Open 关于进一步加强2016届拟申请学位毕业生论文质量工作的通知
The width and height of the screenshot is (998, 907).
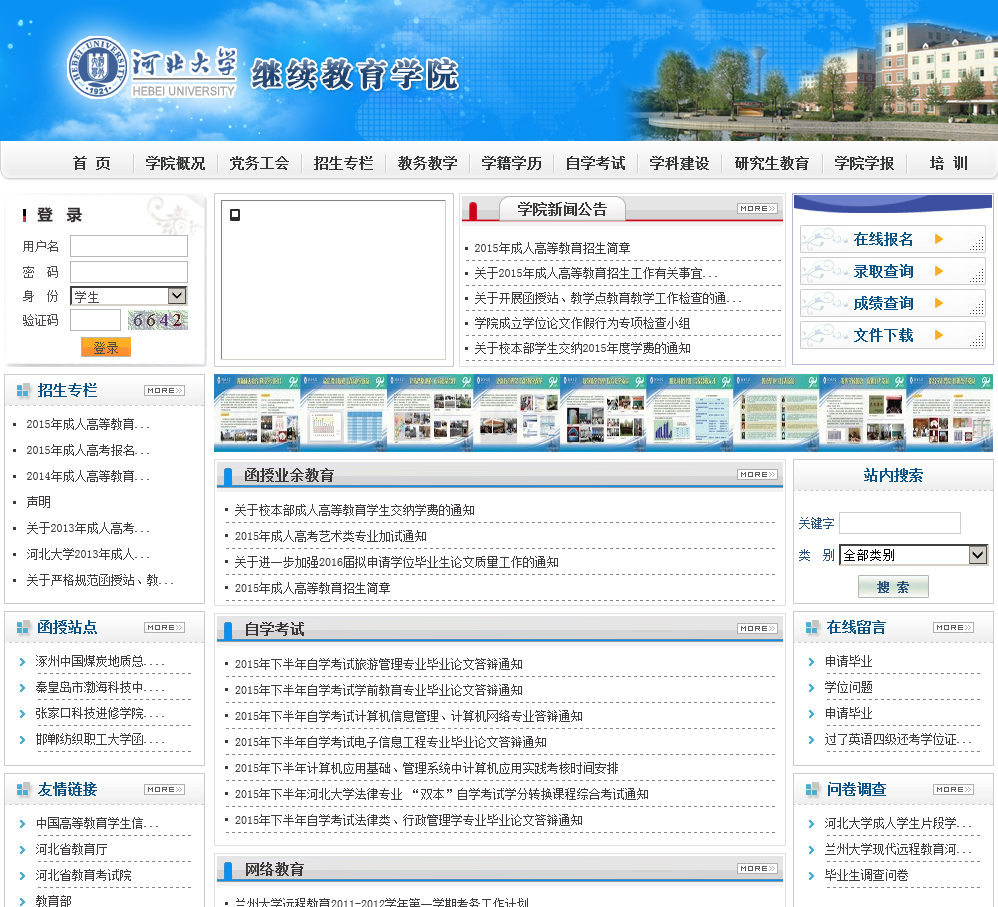(396, 563)
